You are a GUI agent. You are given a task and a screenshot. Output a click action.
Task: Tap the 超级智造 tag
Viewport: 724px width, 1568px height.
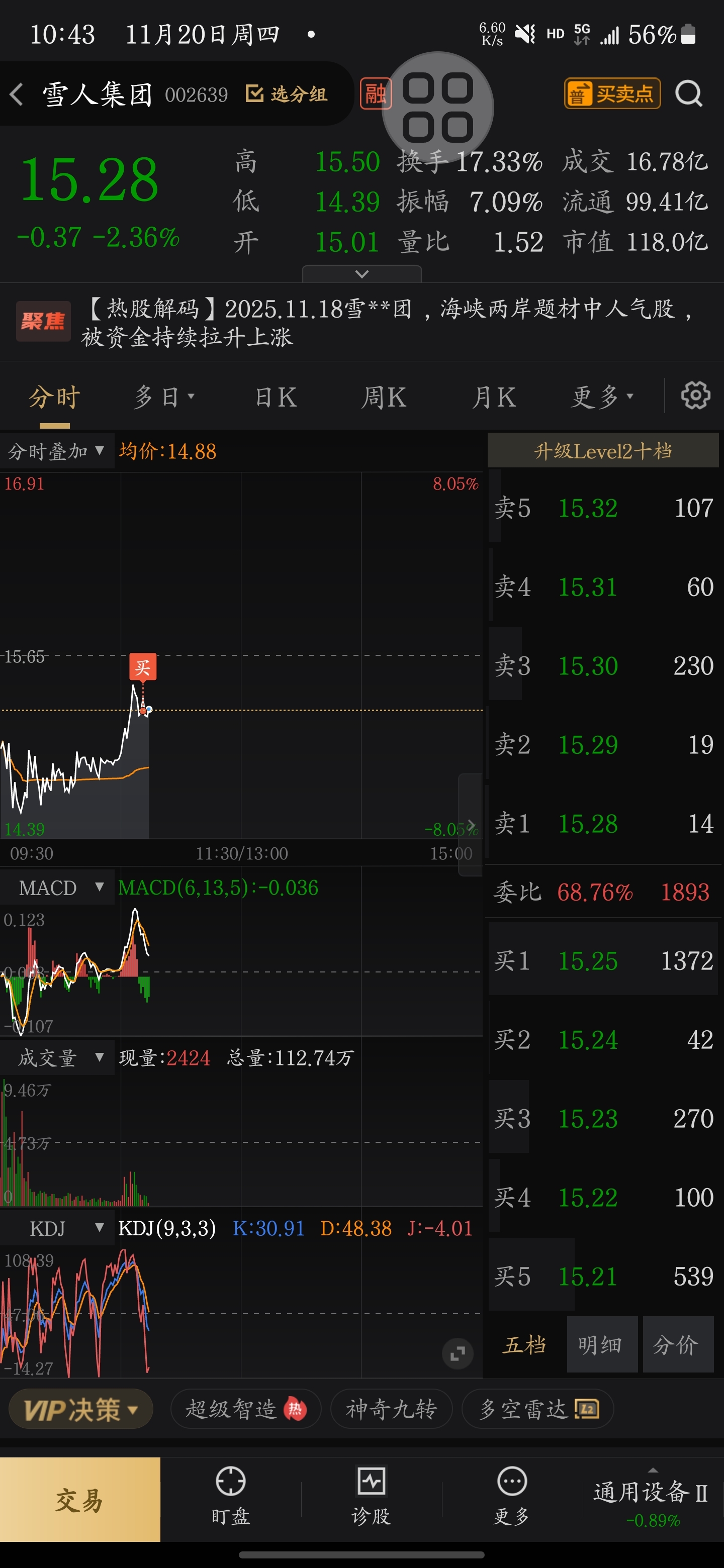(245, 1409)
